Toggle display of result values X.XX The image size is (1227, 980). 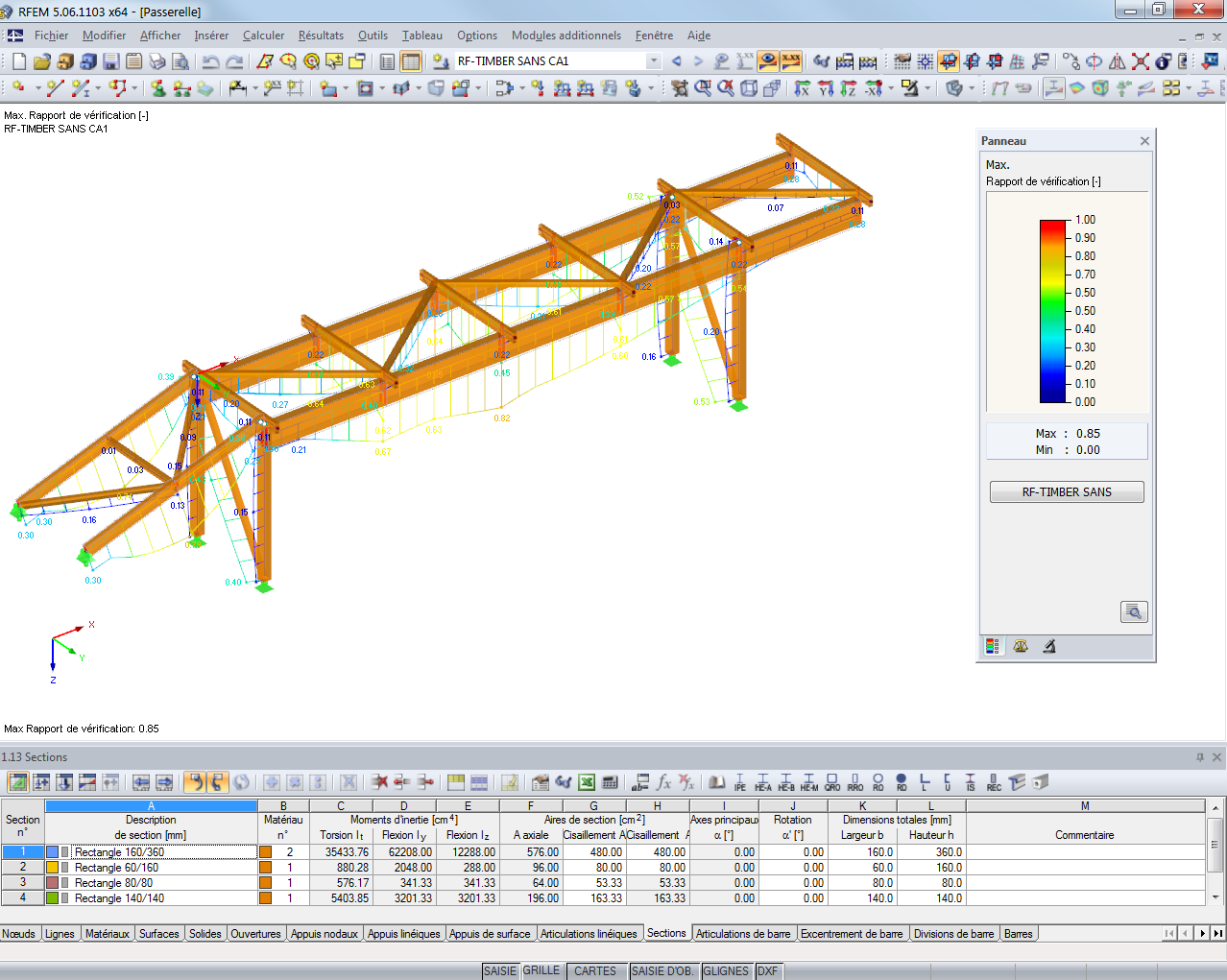790,61
